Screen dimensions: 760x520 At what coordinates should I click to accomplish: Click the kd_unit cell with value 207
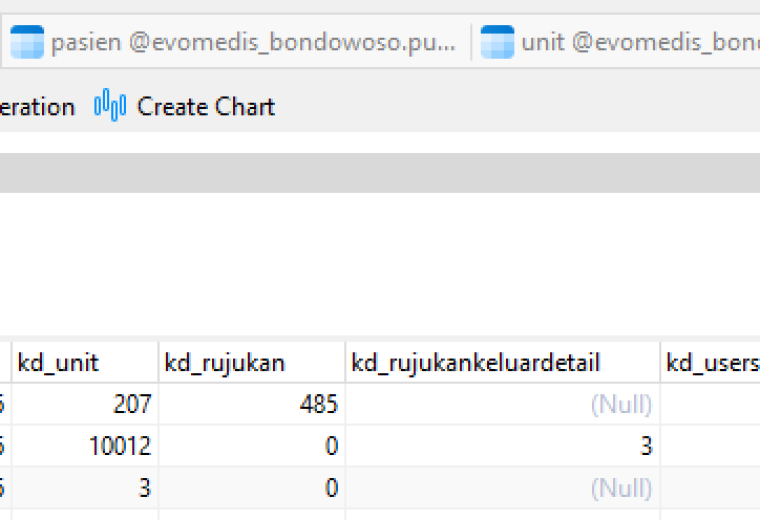(x=85, y=404)
